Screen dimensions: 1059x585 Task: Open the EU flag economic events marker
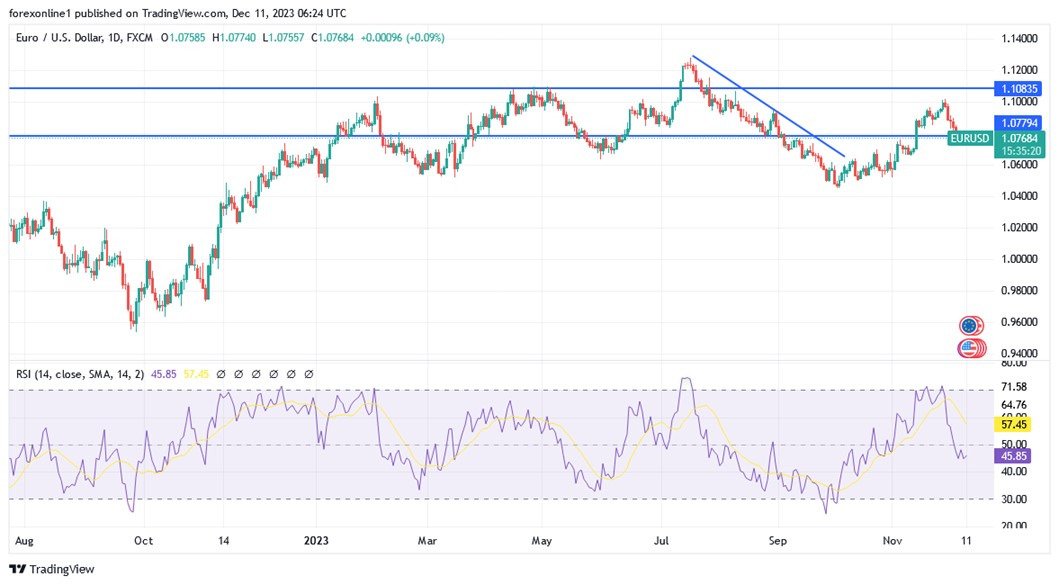(x=968, y=325)
